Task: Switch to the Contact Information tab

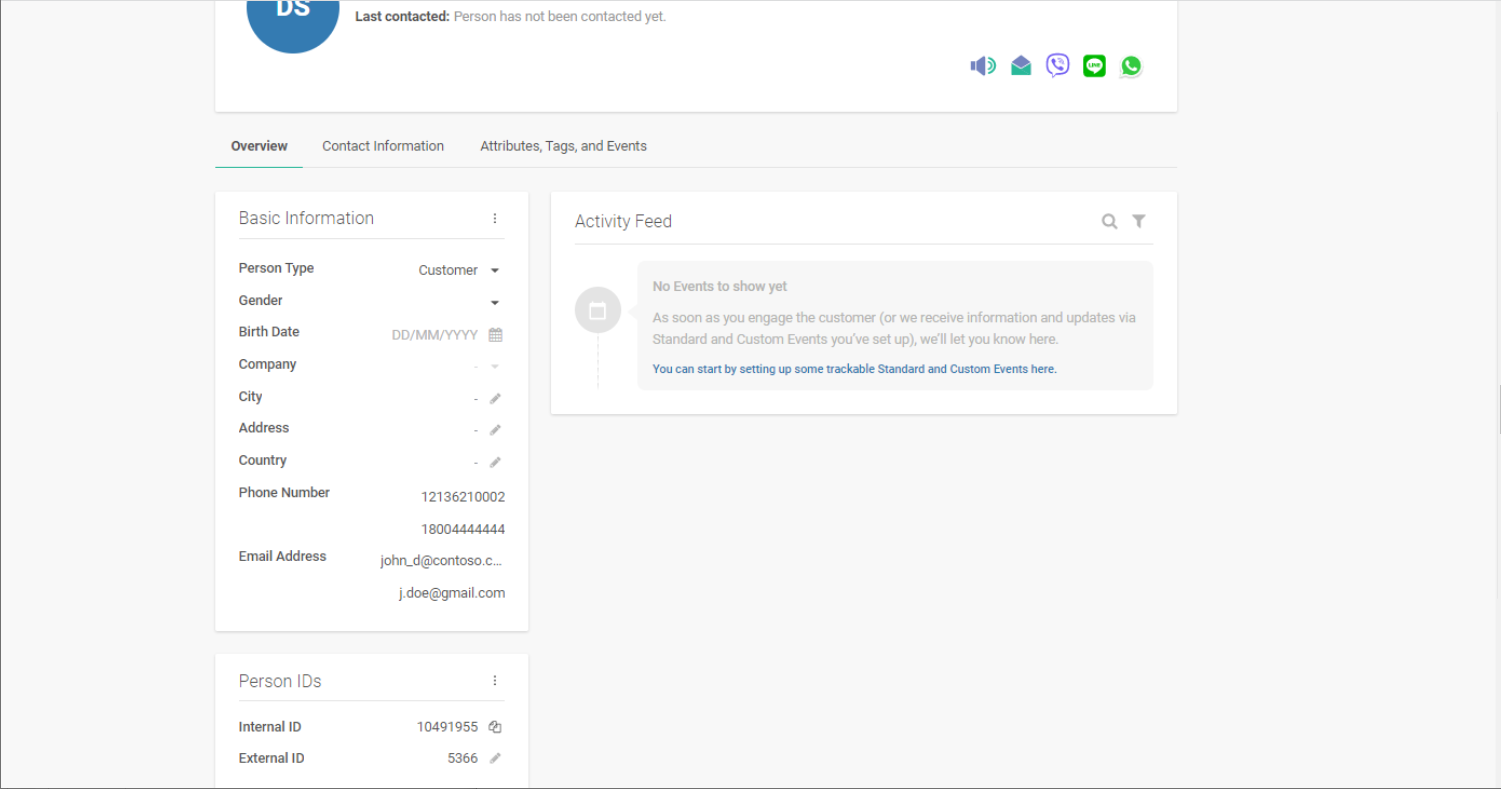Action: pyautogui.click(x=383, y=146)
